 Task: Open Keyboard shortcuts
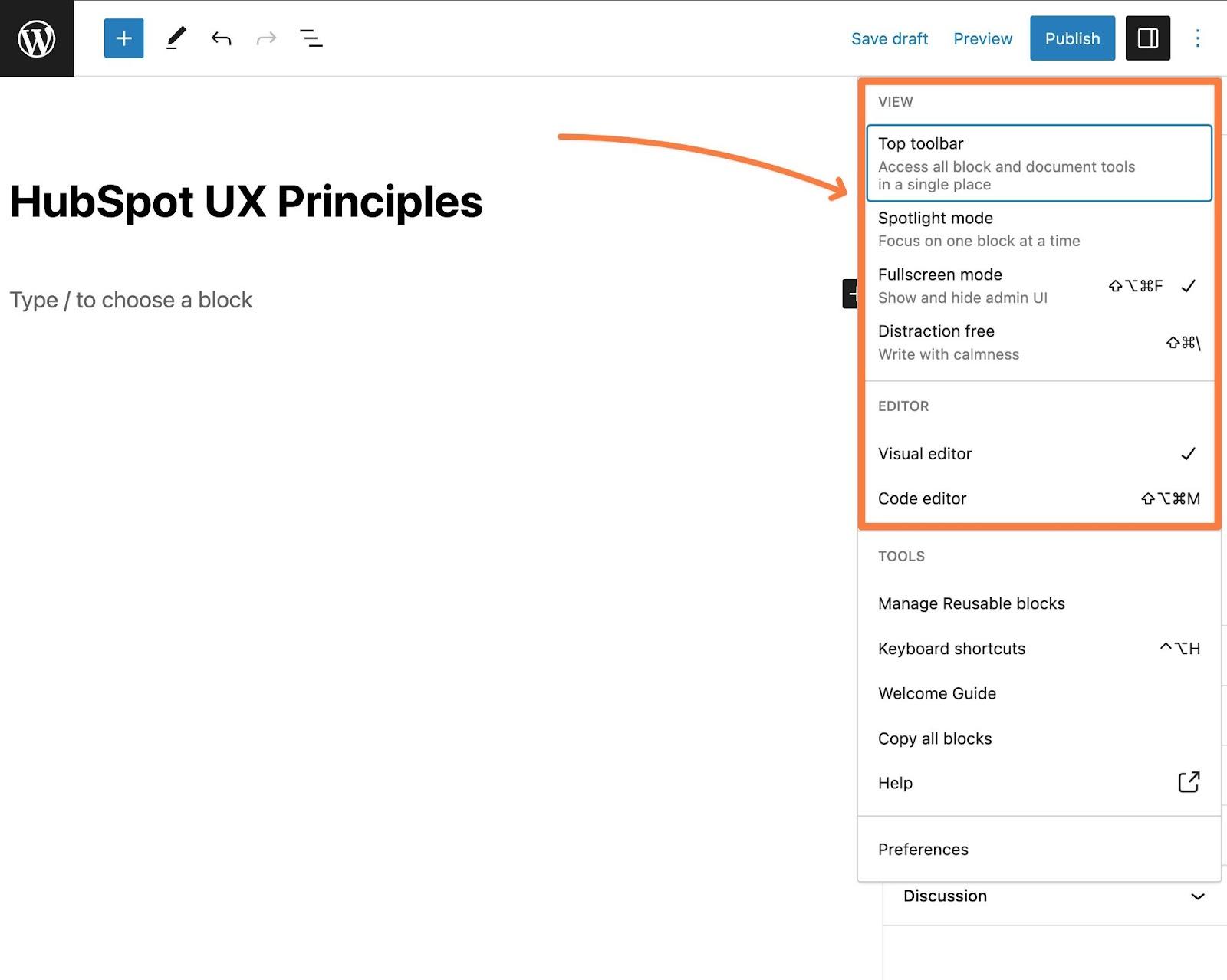click(1039, 649)
